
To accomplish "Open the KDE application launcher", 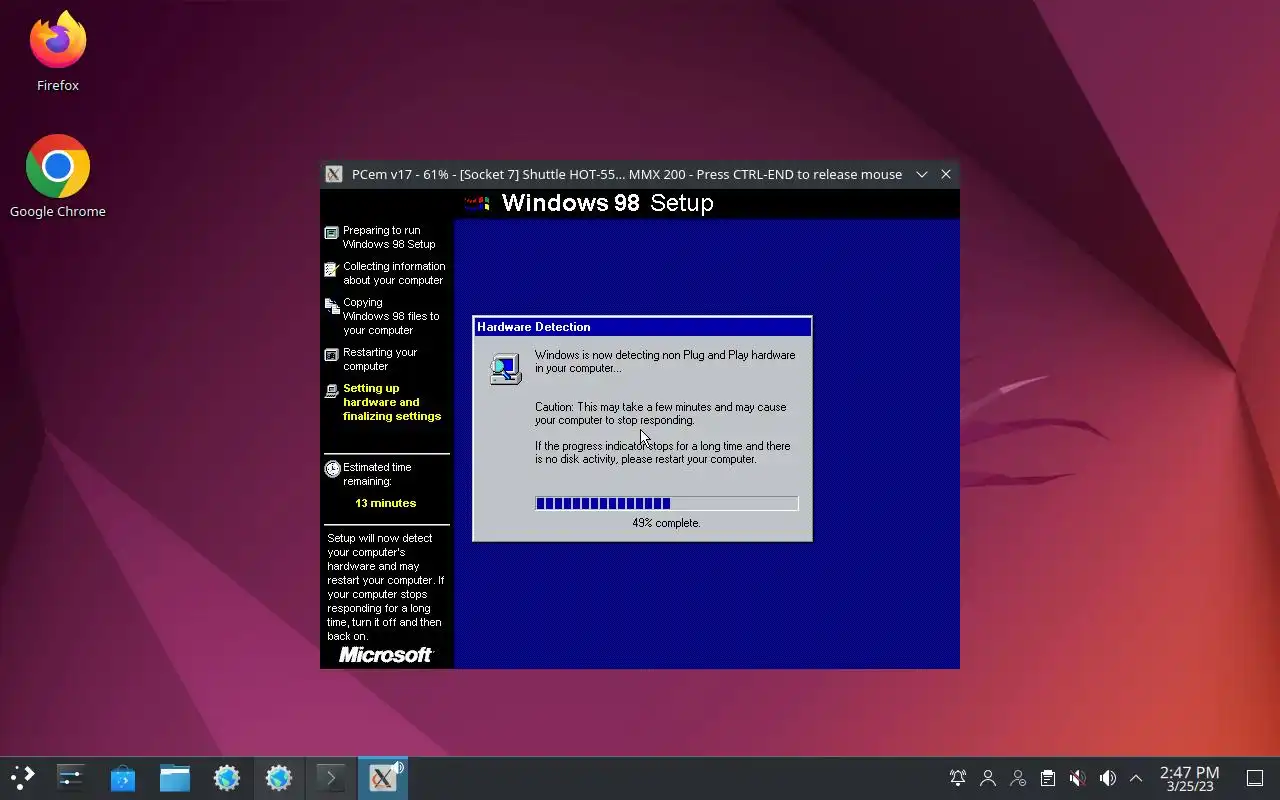I will pos(22,778).
